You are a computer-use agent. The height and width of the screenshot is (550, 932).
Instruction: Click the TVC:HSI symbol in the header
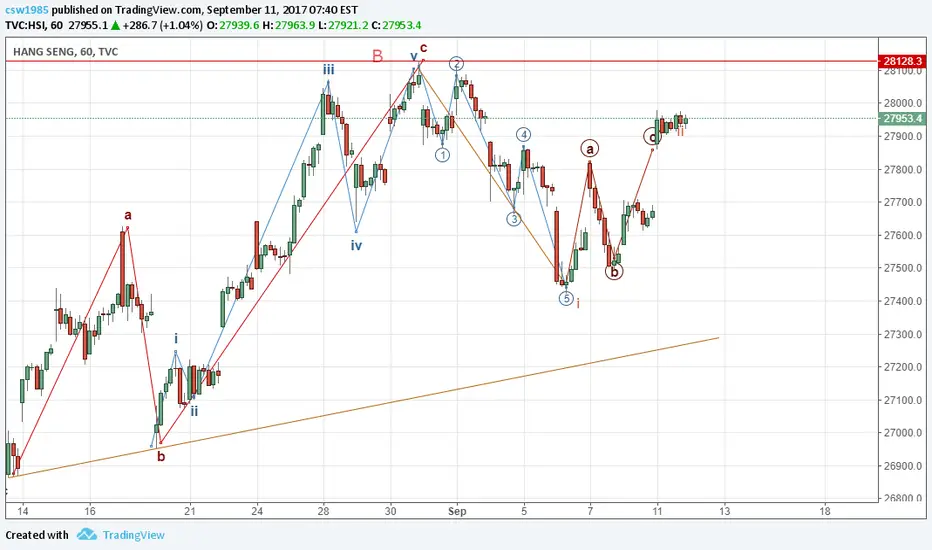[26, 25]
